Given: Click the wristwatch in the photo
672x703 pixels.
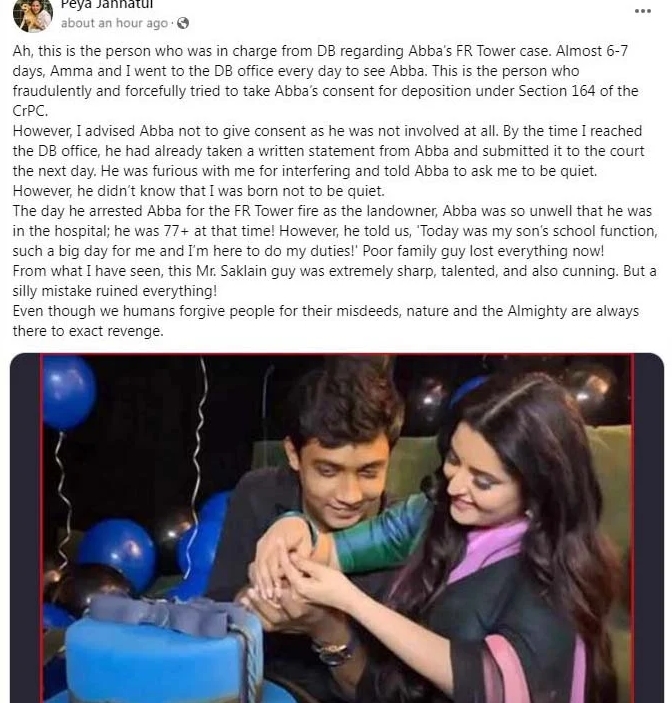Looking at the screenshot, I should [333, 652].
